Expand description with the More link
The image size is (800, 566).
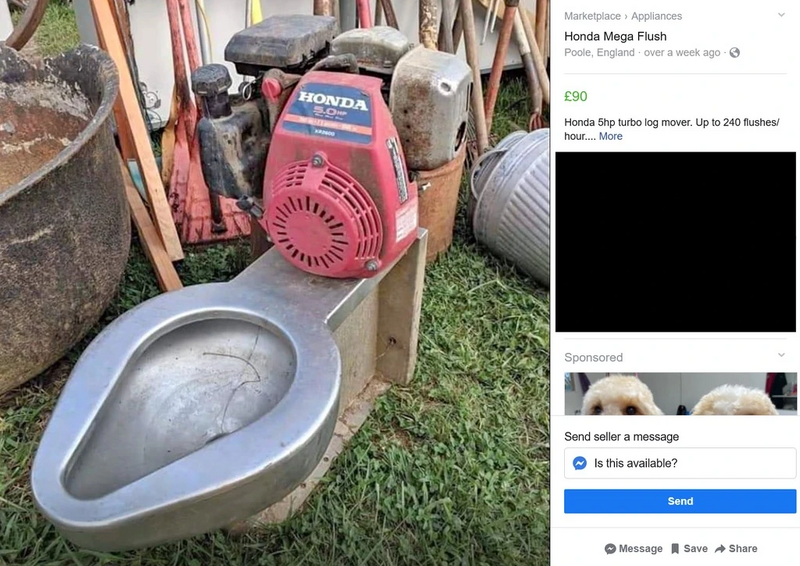click(610, 136)
